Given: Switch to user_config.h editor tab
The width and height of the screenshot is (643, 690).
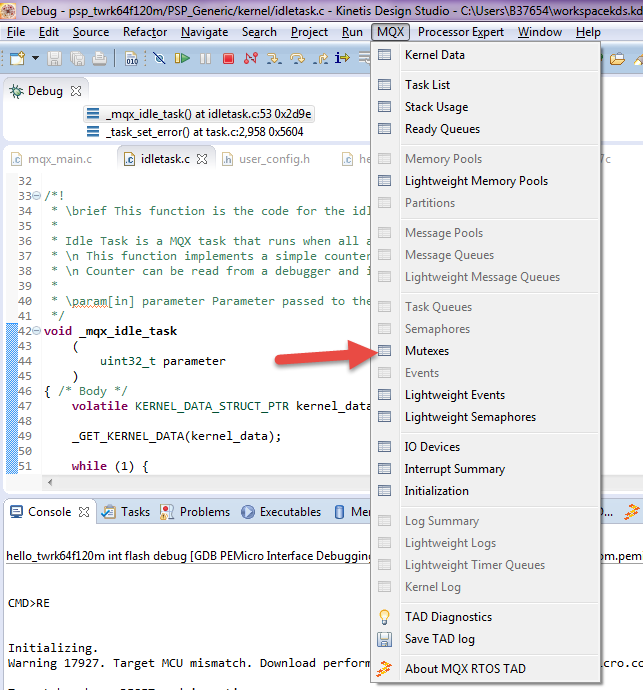Looking at the screenshot, I should [x=266, y=159].
